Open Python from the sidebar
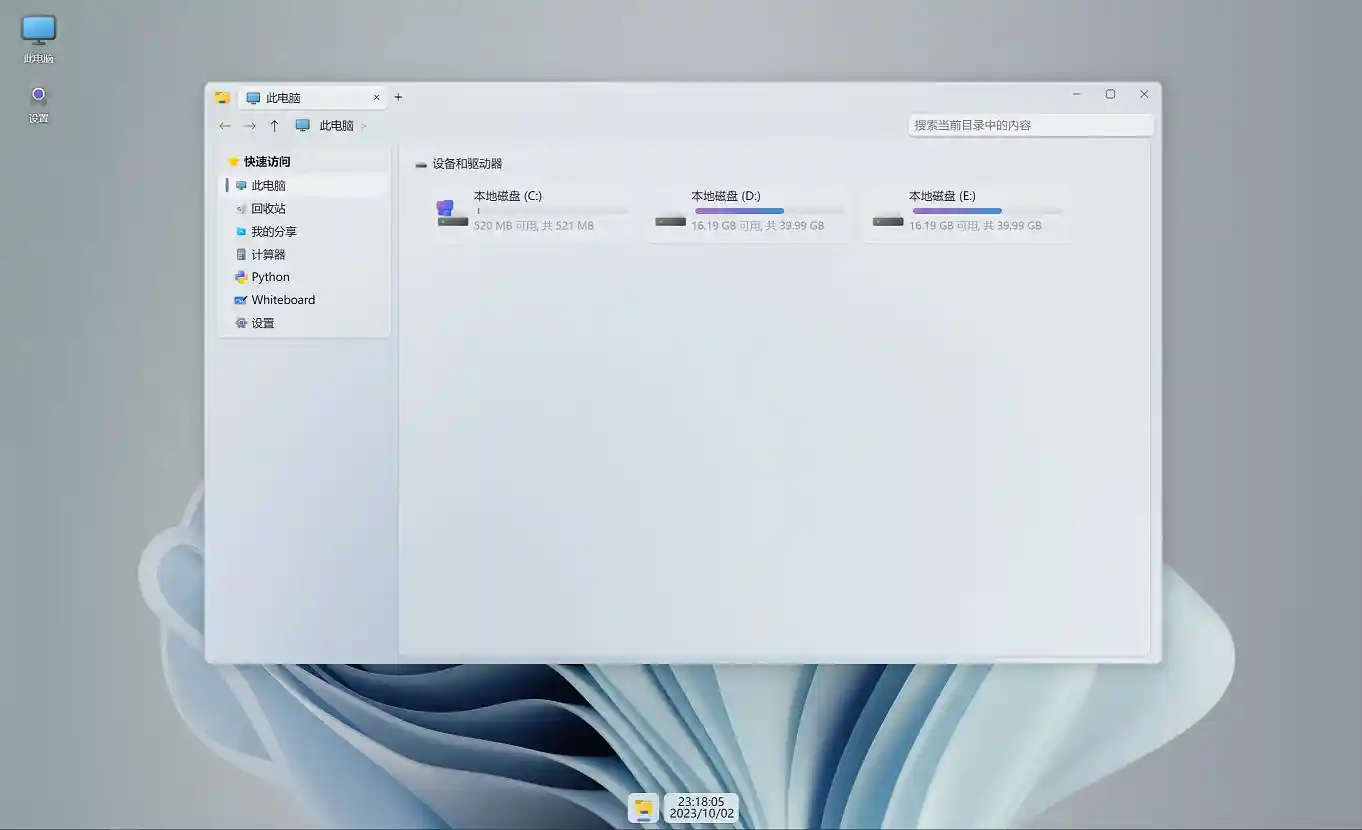The height and width of the screenshot is (830, 1362). pos(270,277)
